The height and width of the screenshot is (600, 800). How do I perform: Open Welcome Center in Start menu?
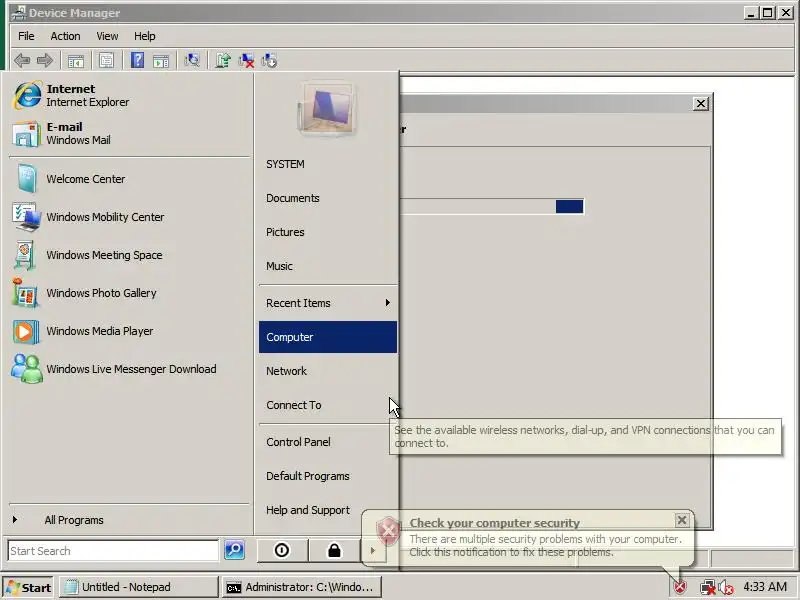click(130, 179)
